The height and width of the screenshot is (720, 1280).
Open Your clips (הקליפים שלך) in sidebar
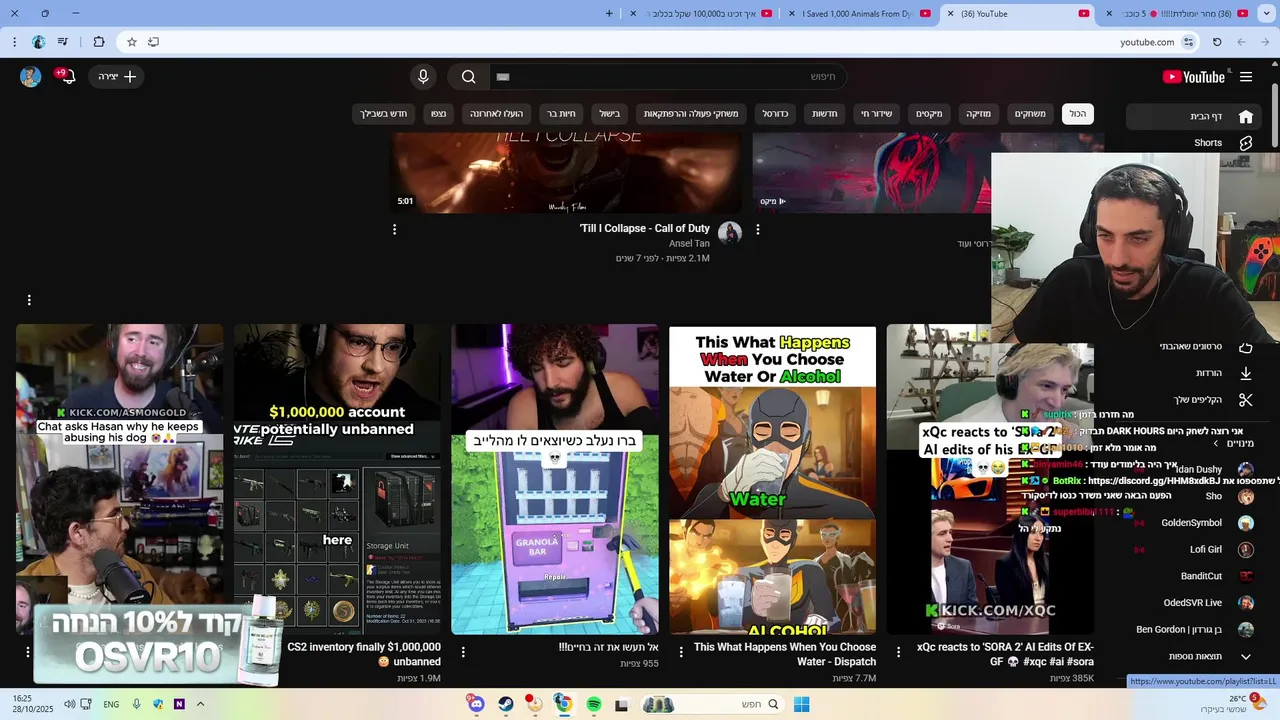click(x=1196, y=400)
